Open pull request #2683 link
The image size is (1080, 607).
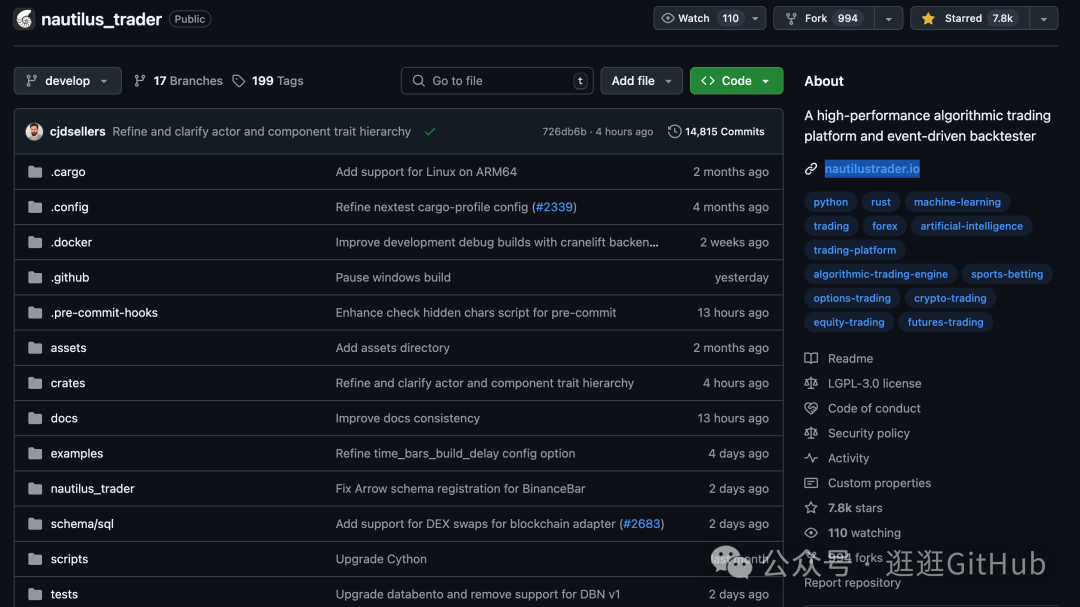[x=642, y=524]
